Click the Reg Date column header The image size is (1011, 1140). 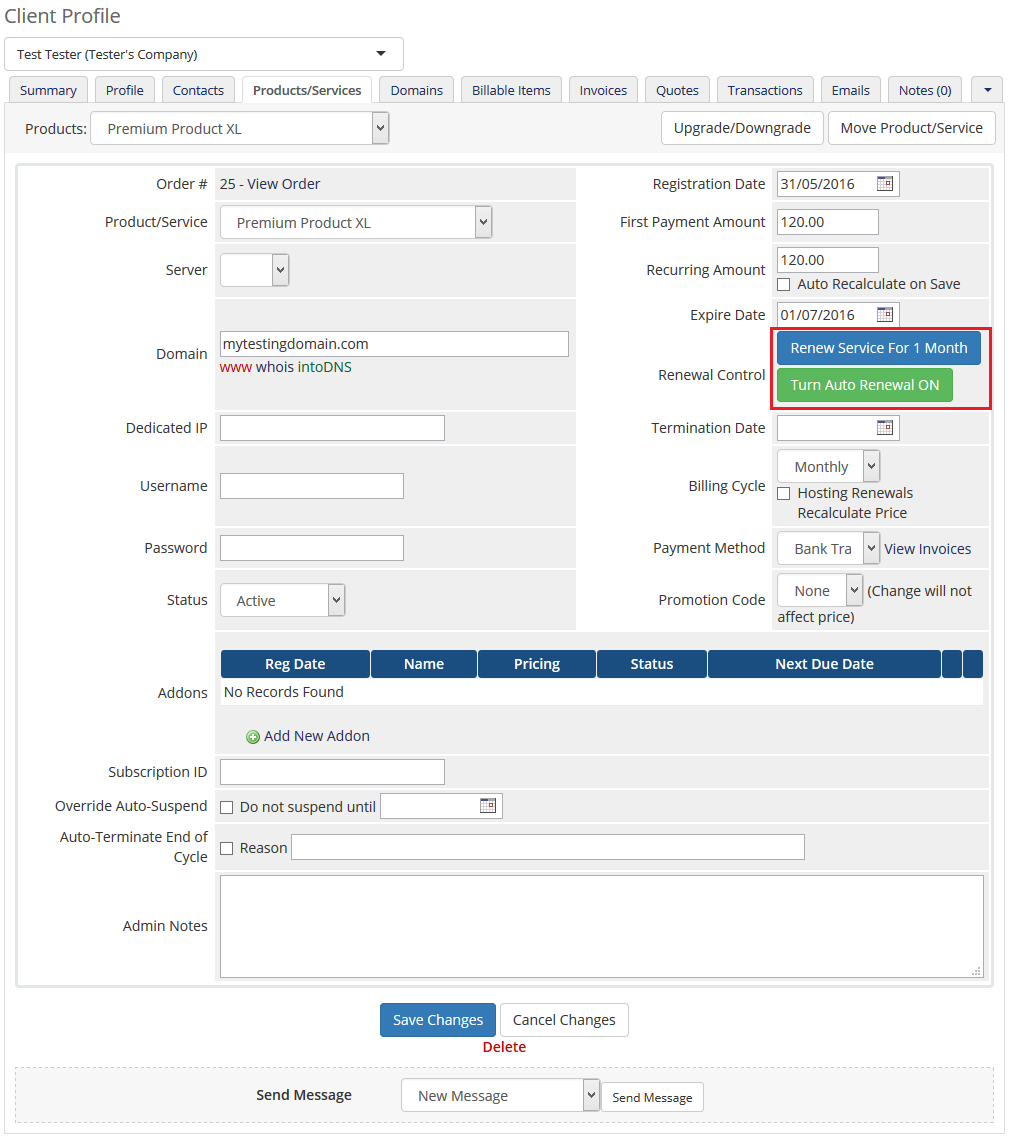[x=295, y=664]
